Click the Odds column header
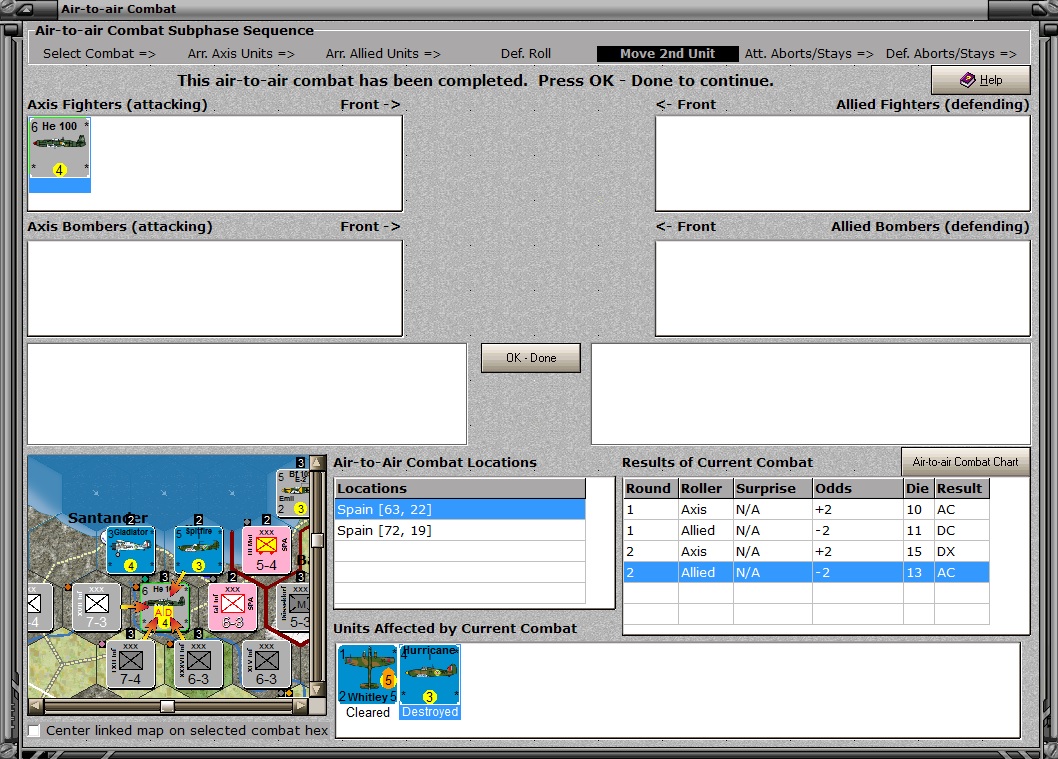1058x759 pixels. click(x=858, y=488)
